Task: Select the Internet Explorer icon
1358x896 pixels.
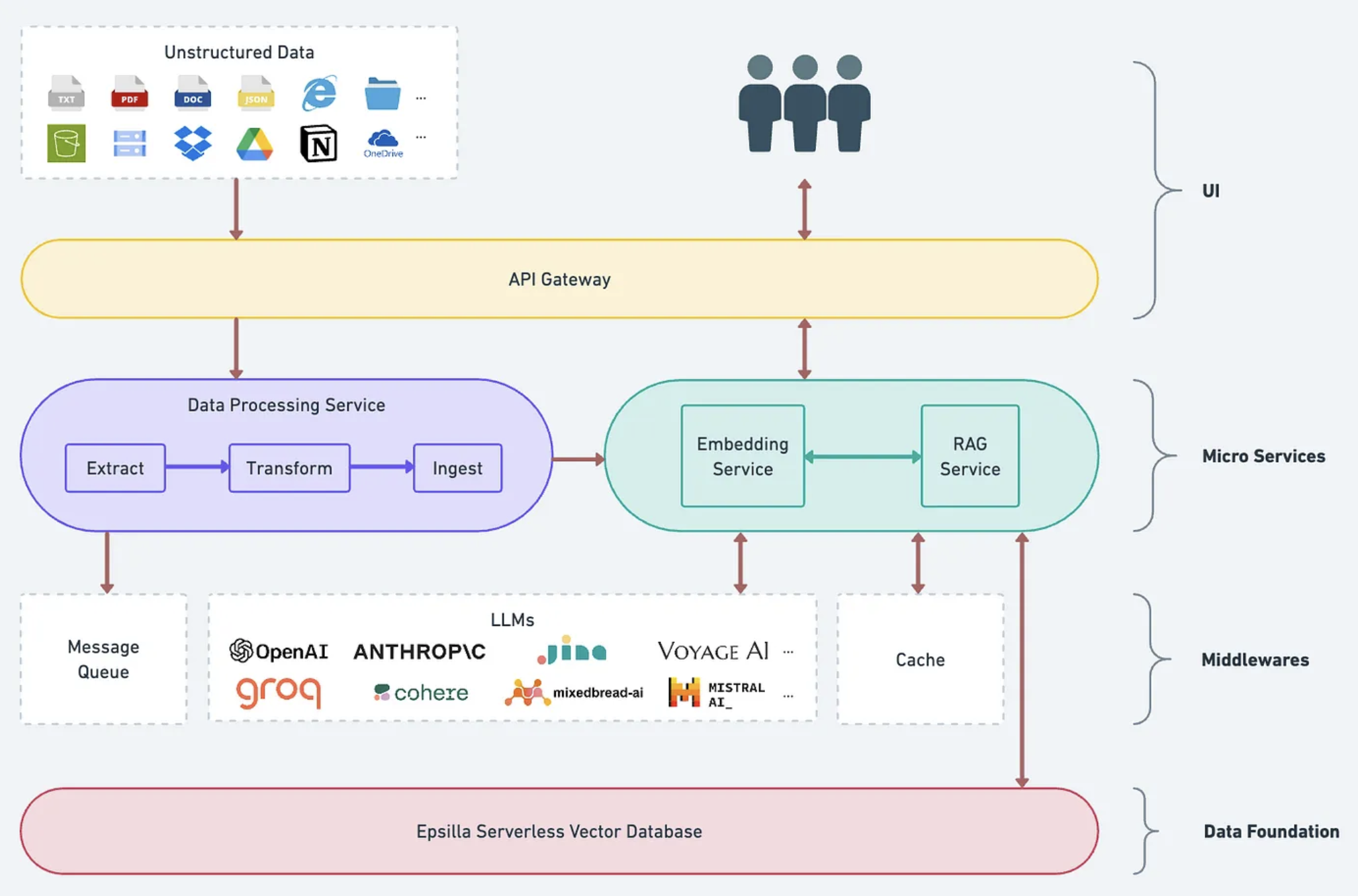Action: coord(319,93)
